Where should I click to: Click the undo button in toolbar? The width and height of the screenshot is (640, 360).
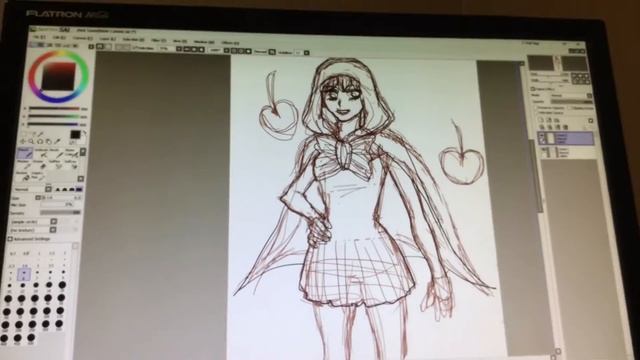coord(100,47)
